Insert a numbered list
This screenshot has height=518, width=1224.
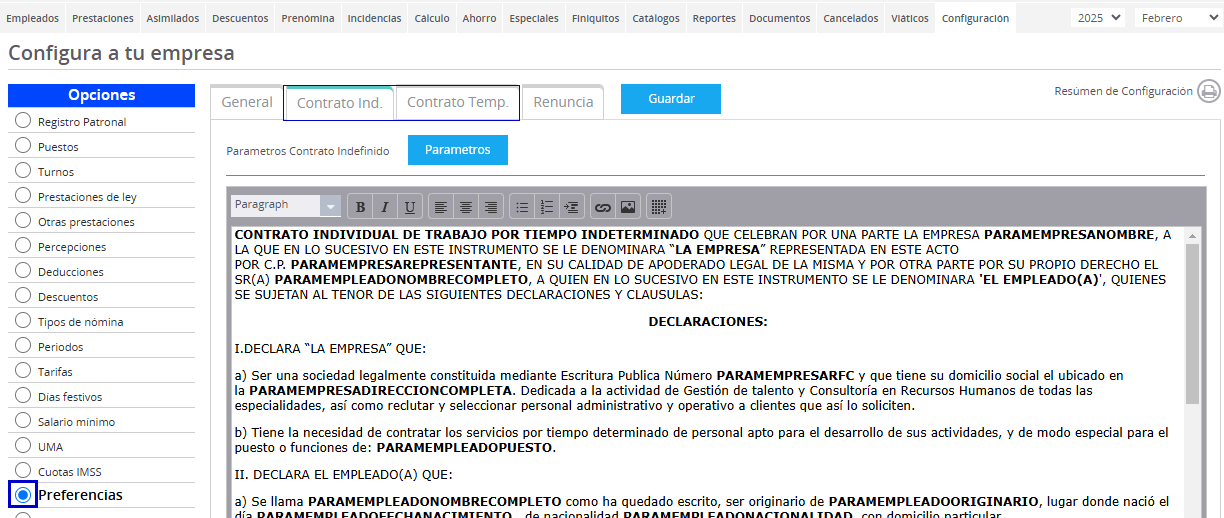(x=546, y=207)
